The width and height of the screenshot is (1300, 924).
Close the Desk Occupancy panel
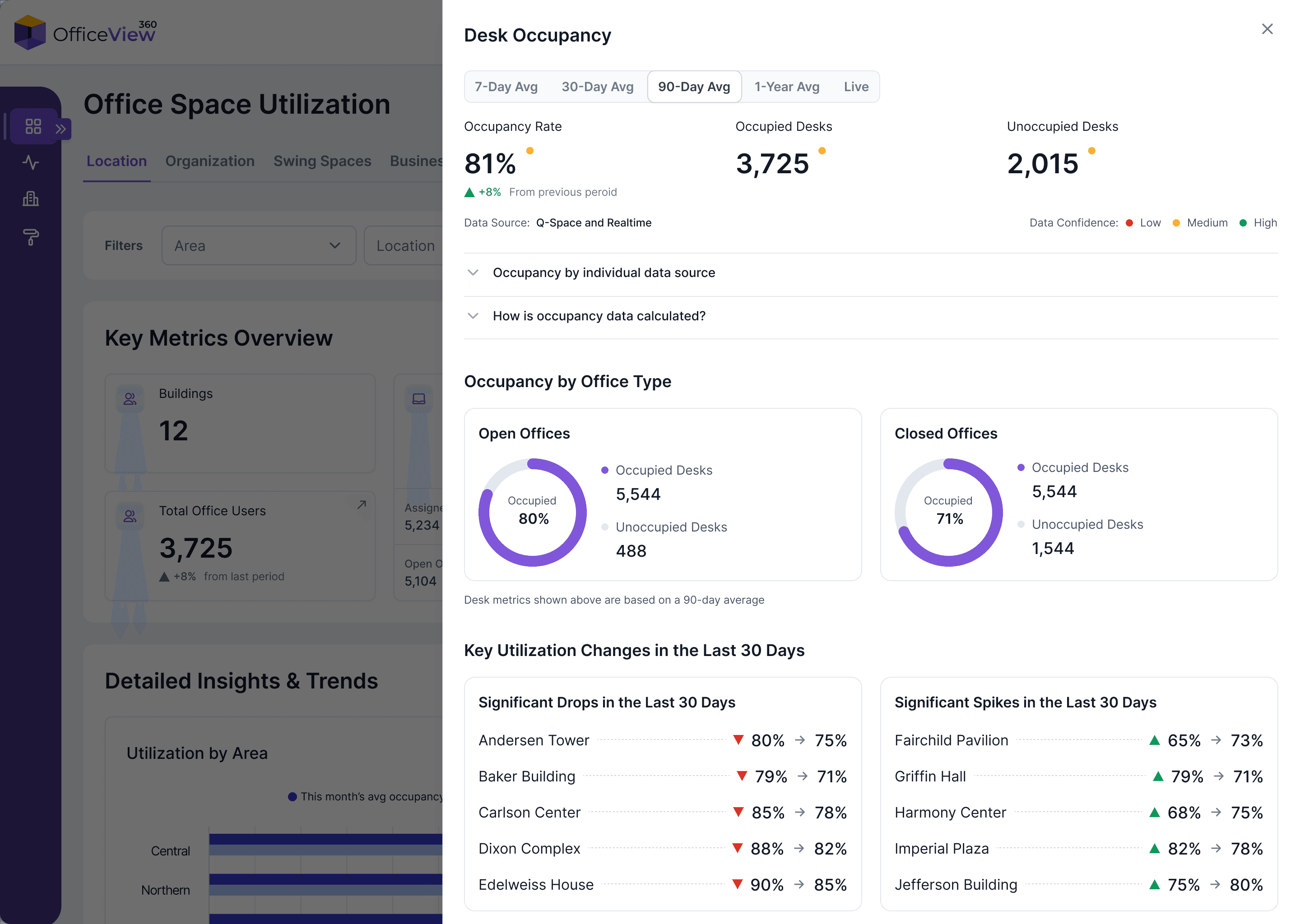[x=1267, y=29]
